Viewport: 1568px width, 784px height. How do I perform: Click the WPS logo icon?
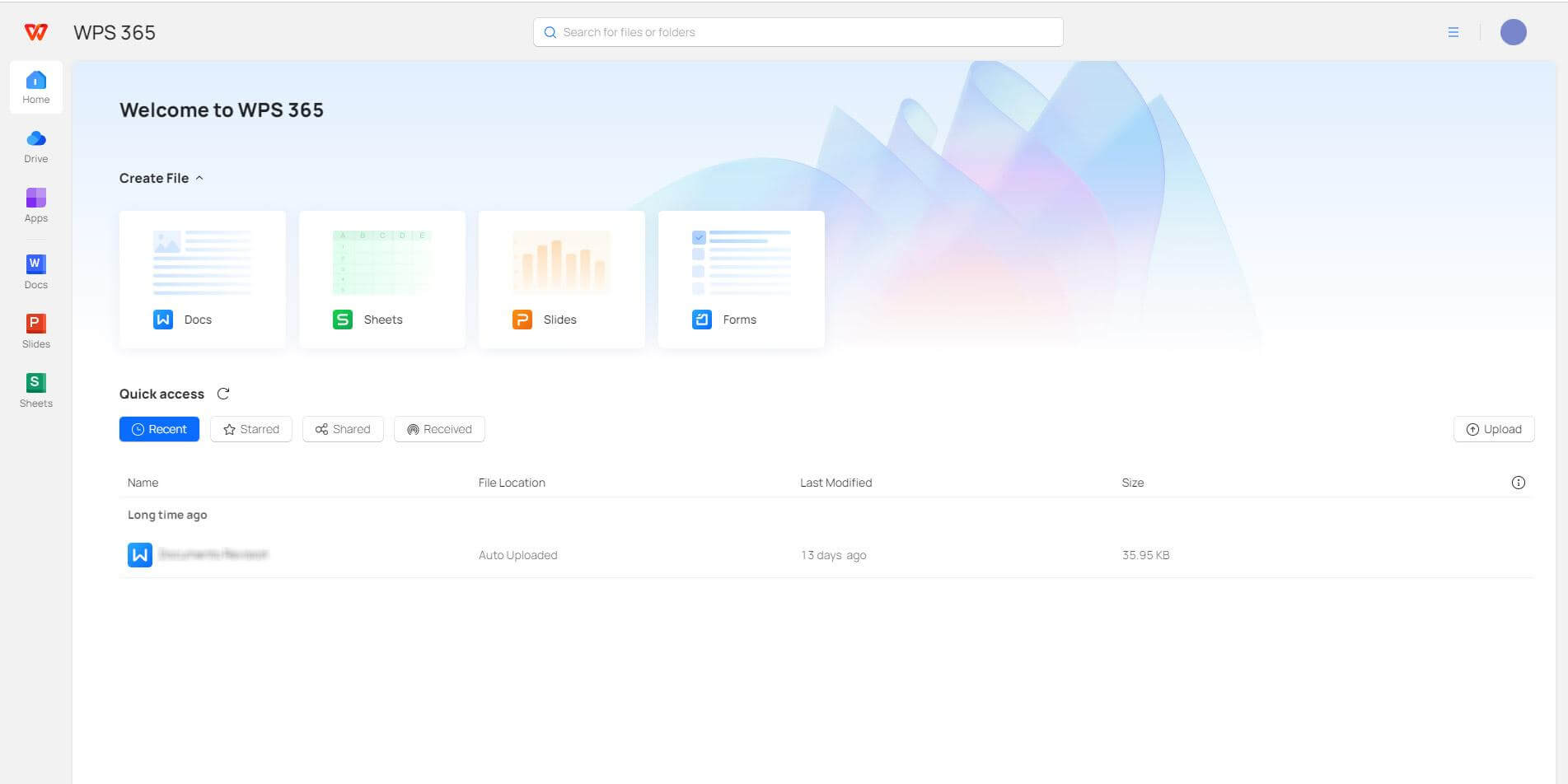pos(36,32)
